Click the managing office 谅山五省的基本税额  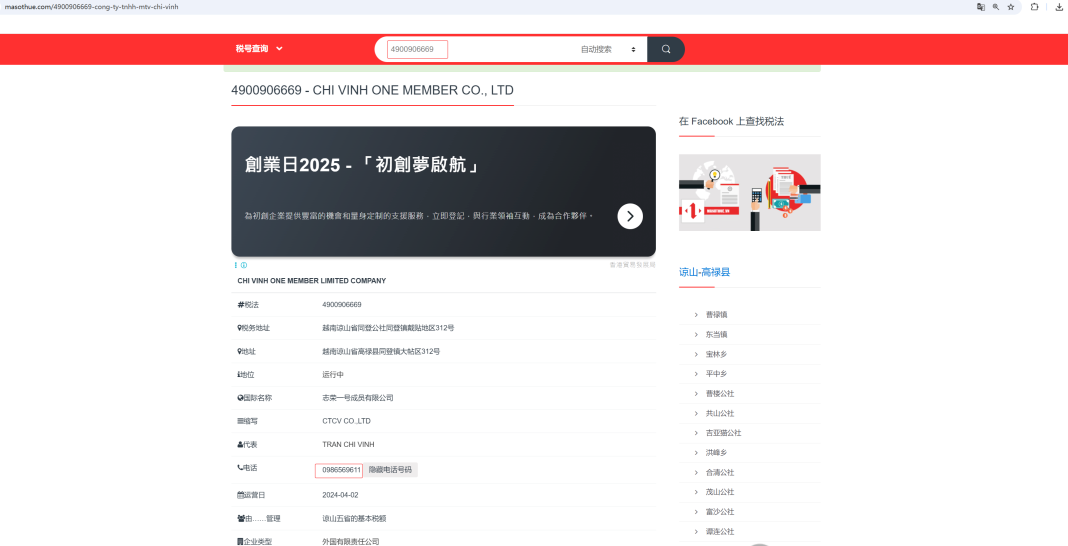pos(354,519)
